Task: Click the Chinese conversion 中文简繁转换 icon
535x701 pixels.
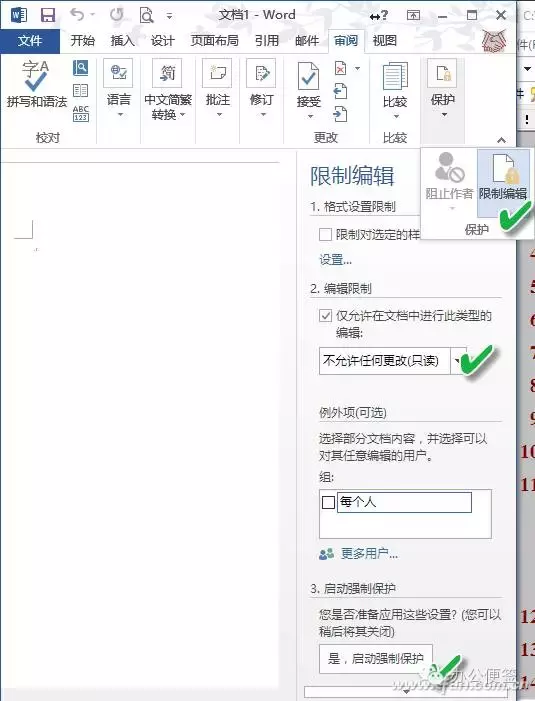Action: tap(168, 72)
